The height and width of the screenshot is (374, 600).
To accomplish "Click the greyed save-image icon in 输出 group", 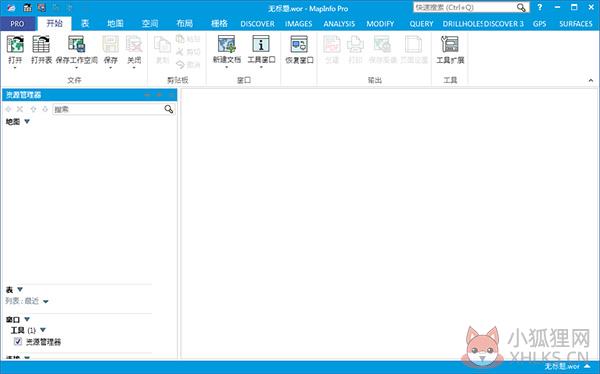I will click(x=382, y=45).
